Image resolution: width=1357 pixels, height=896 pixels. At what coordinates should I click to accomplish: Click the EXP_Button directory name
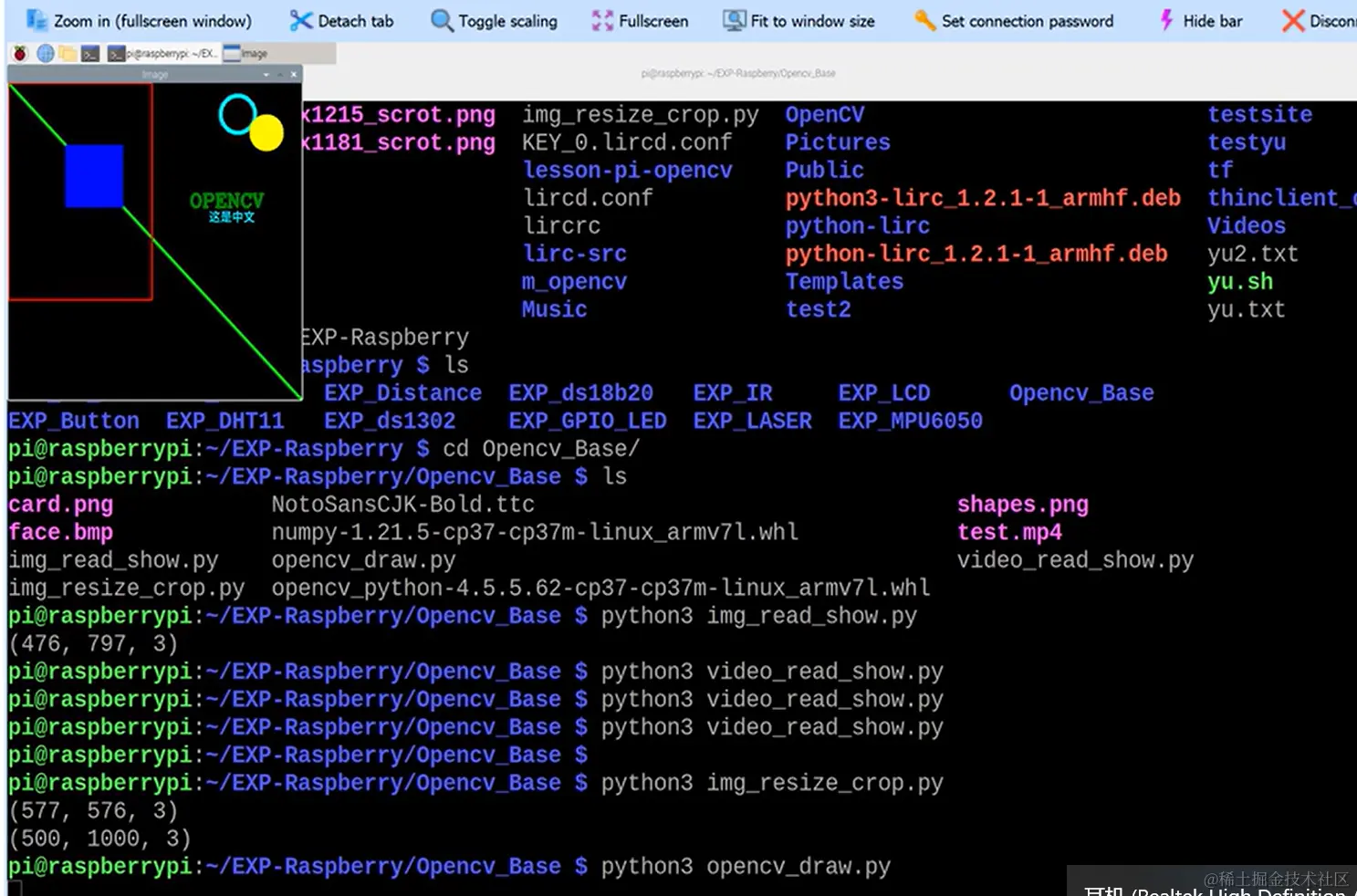point(74,421)
